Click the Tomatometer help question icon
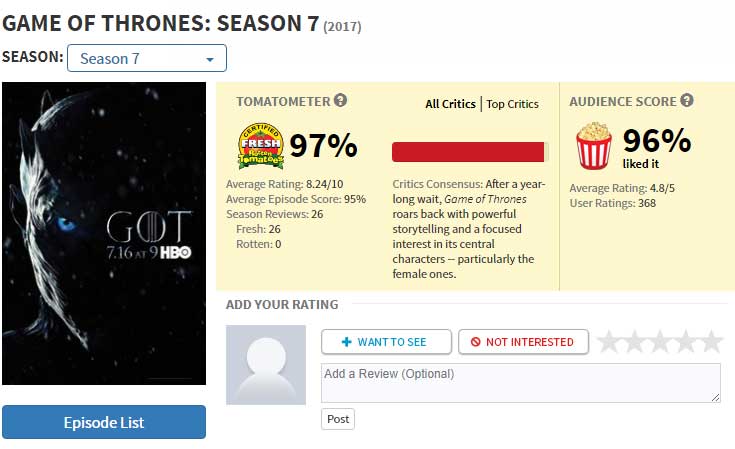Screen dimensions: 735x449 [x=340, y=100]
